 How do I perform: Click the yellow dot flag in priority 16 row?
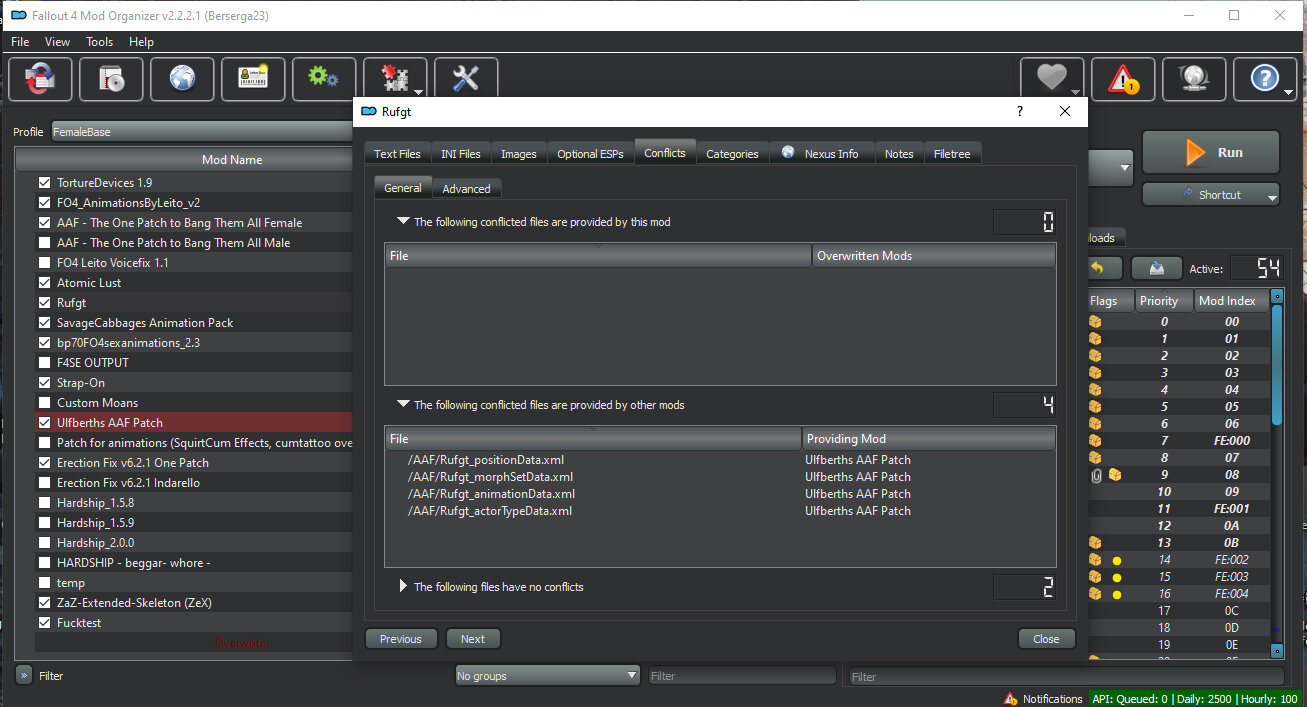click(1117, 594)
